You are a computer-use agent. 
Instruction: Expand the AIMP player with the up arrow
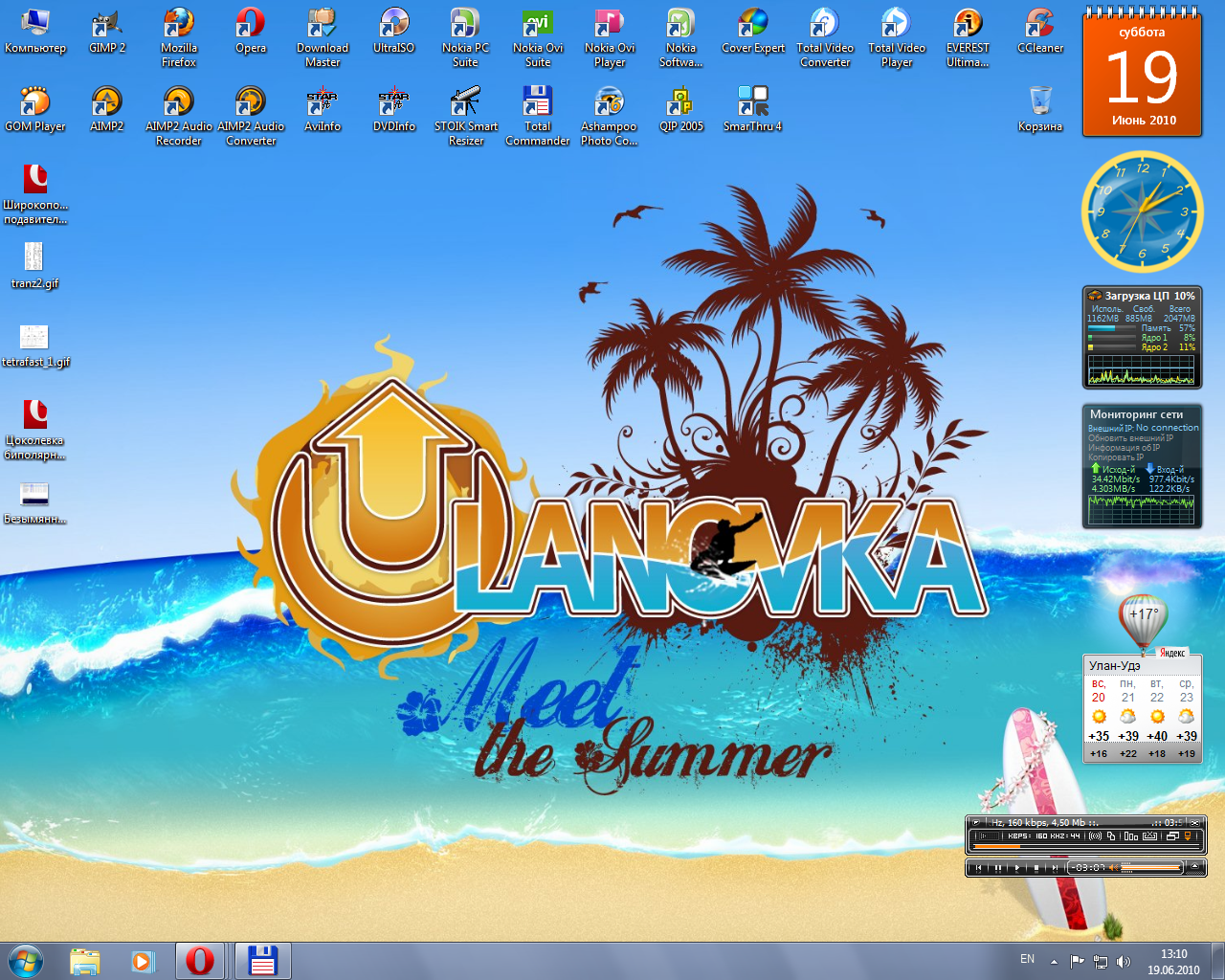click(x=1194, y=867)
